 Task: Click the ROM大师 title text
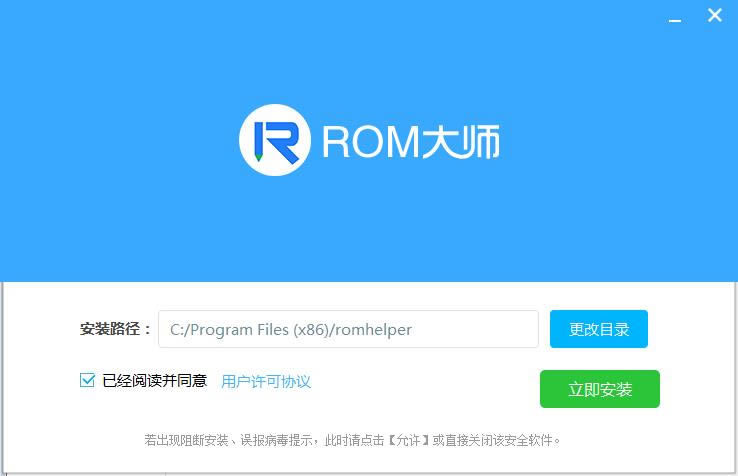[x=410, y=141]
